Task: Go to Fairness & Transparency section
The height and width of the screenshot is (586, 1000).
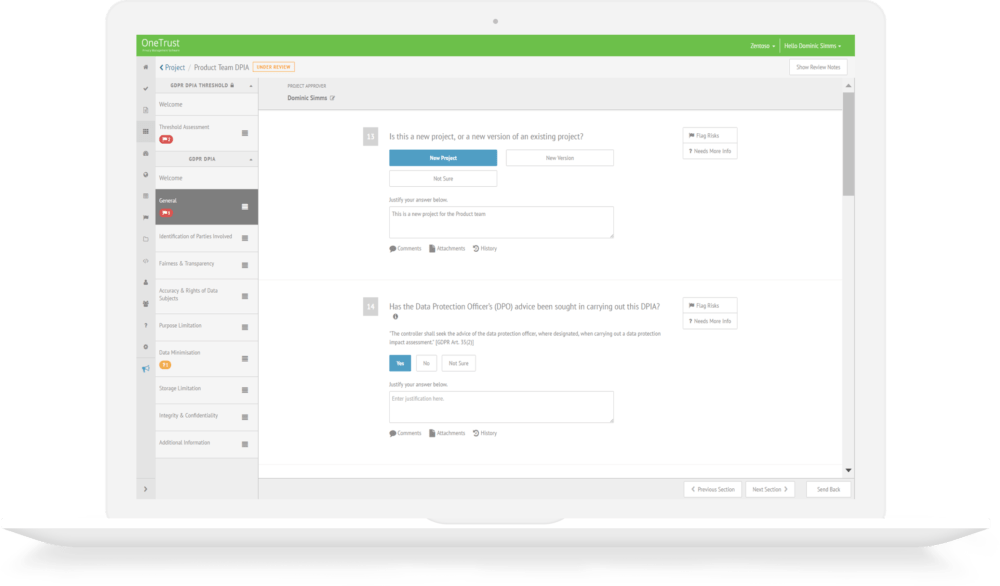Action: 207,265
